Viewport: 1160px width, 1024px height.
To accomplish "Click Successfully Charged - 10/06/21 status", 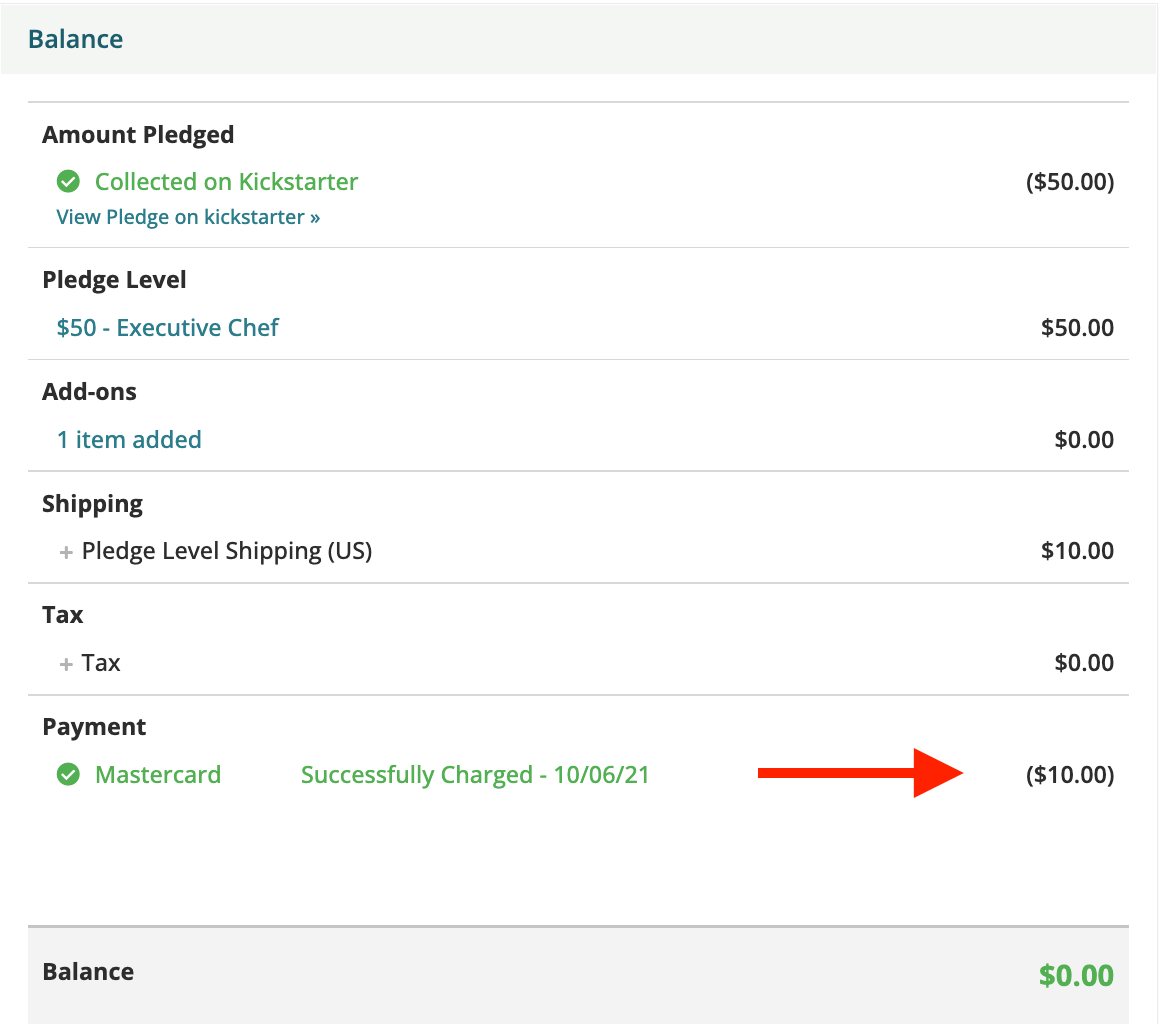I will coord(475,775).
